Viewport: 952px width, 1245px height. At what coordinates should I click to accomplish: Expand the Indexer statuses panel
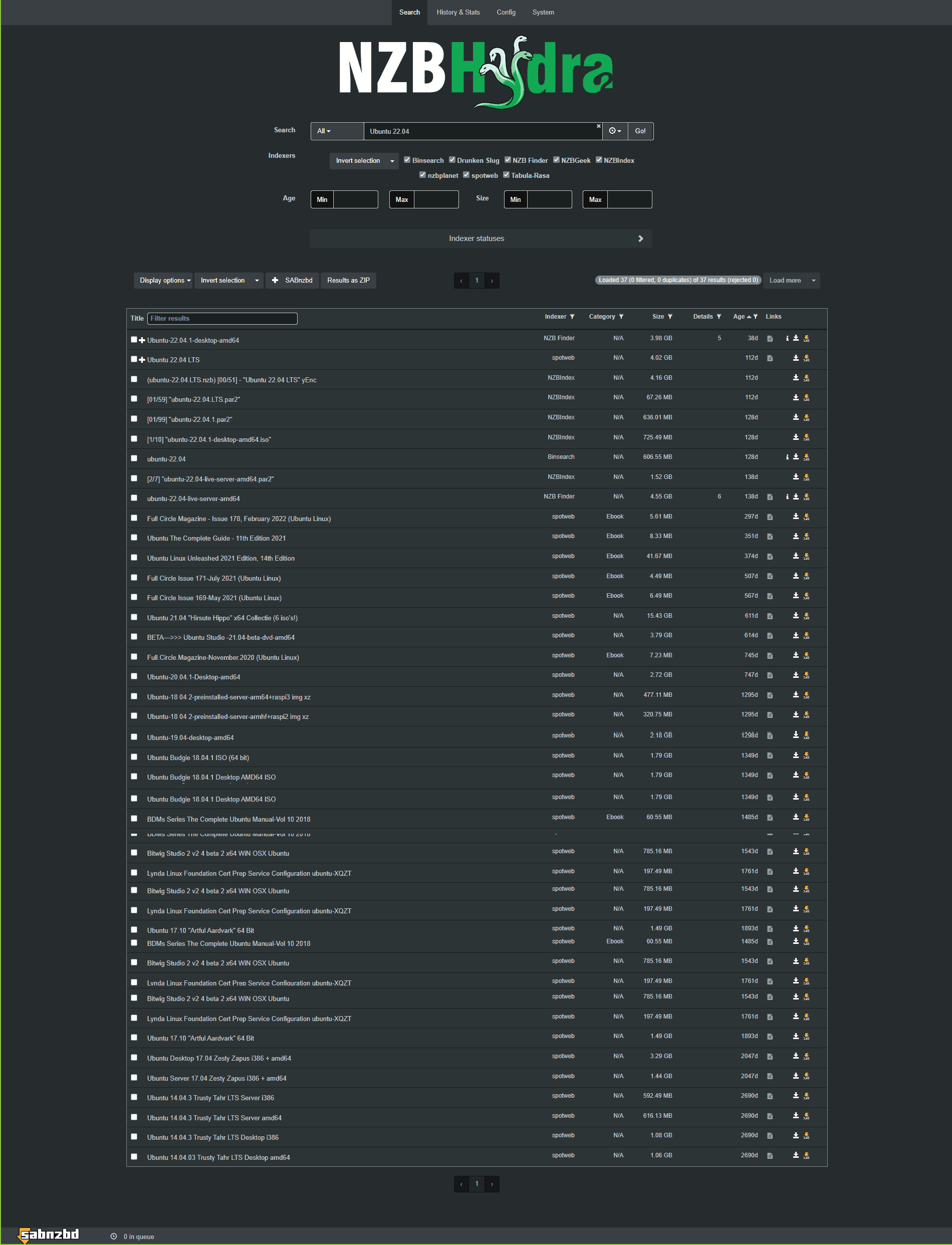tap(481, 238)
